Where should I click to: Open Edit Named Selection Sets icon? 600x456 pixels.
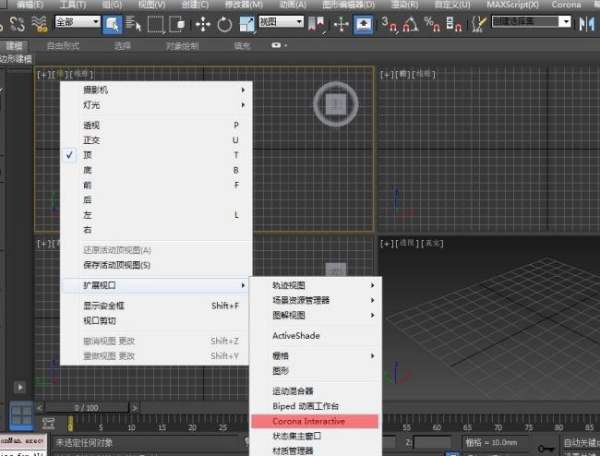pos(478,24)
